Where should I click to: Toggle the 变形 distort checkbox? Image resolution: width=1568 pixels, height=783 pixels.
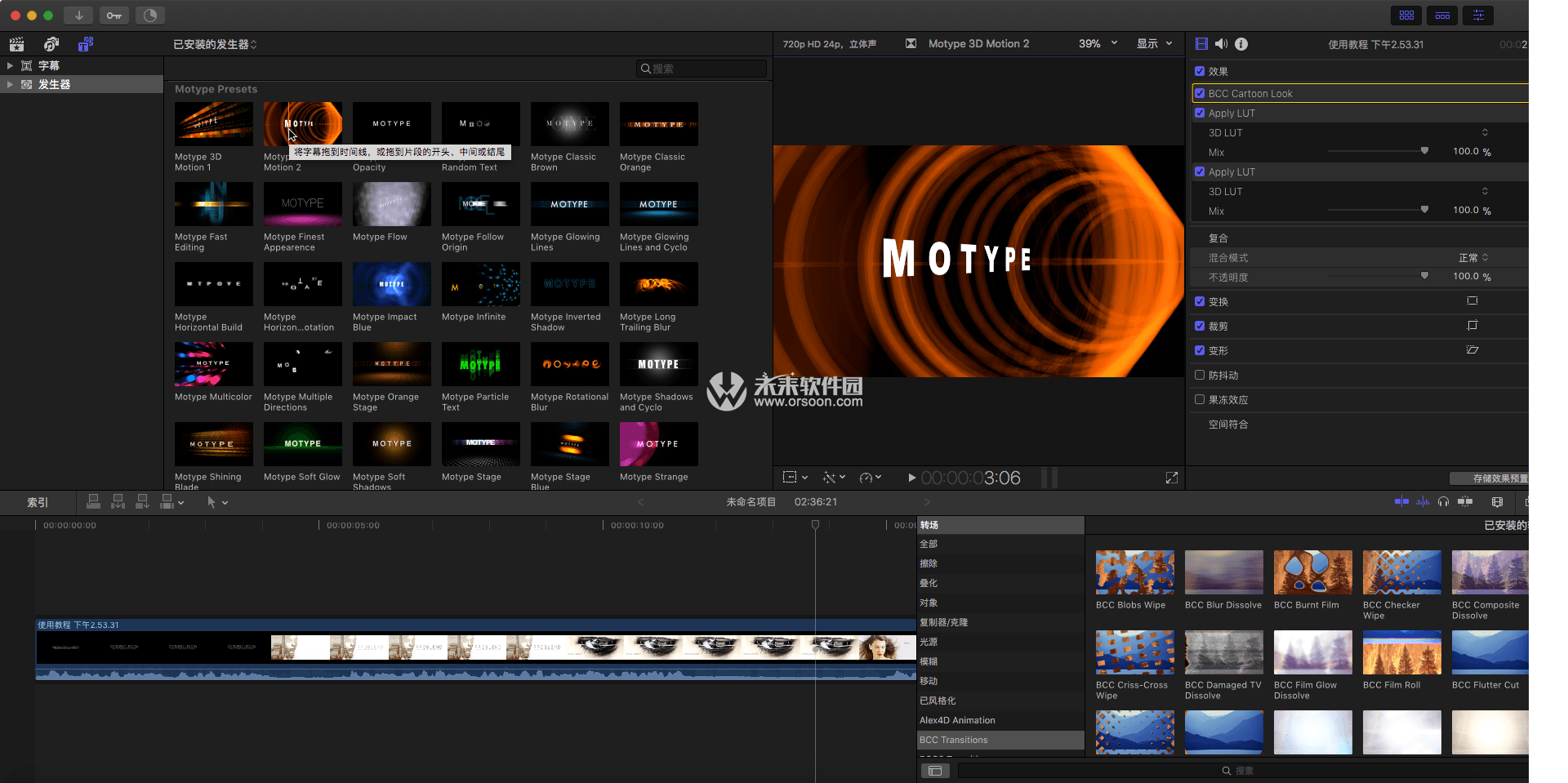pos(1200,350)
